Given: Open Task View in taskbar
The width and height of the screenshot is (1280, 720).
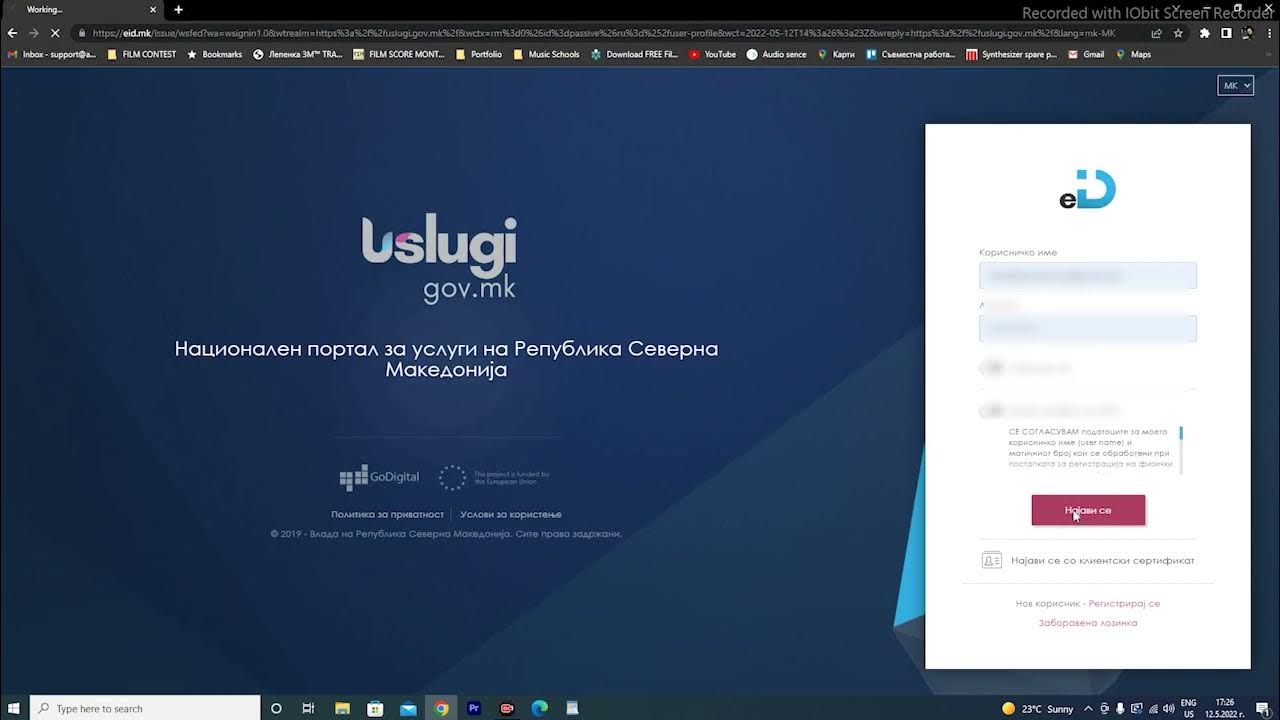Looking at the screenshot, I should 309,708.
